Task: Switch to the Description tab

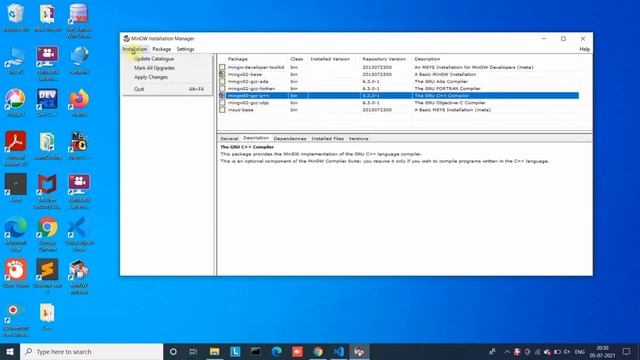Action: (x=256, y=138)
